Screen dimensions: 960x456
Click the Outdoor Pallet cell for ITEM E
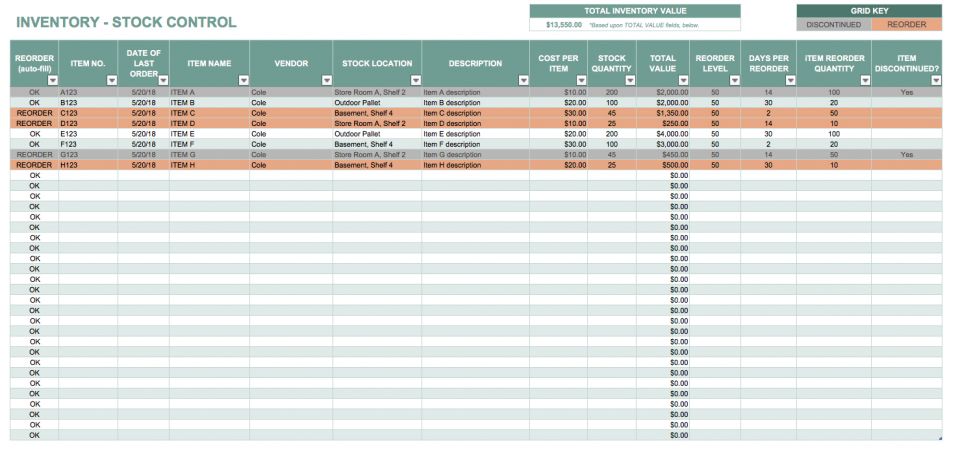(377, 133)
